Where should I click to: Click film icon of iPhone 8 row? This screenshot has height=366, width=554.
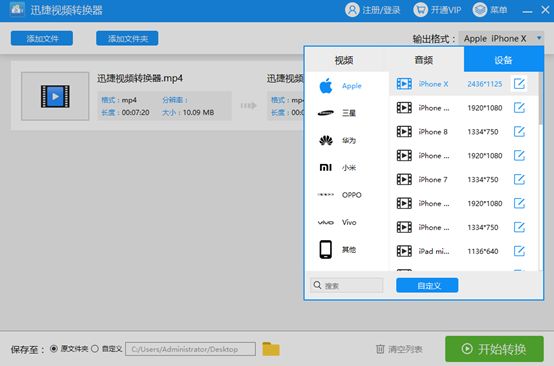pyautogui.click(x=404, y=132)
